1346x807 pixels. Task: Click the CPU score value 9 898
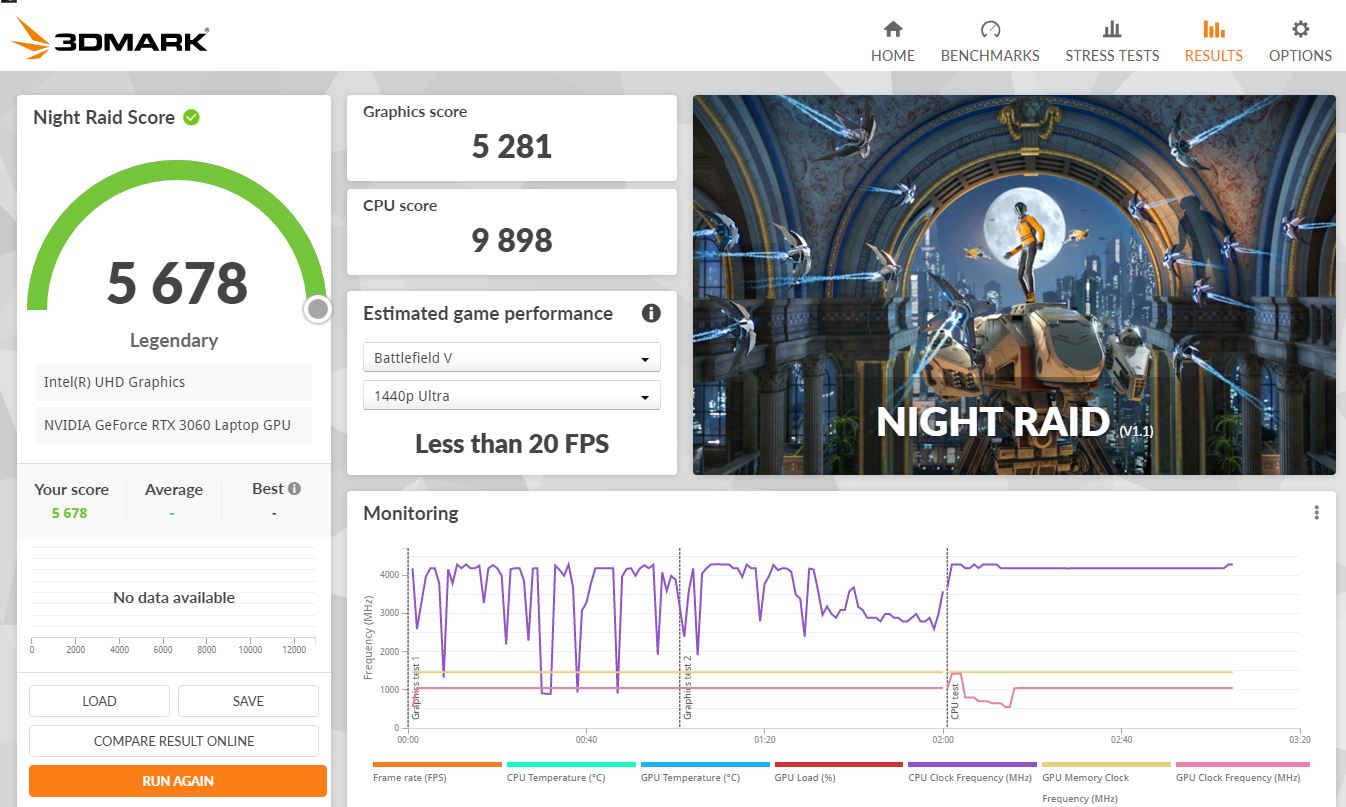point(512,241)
